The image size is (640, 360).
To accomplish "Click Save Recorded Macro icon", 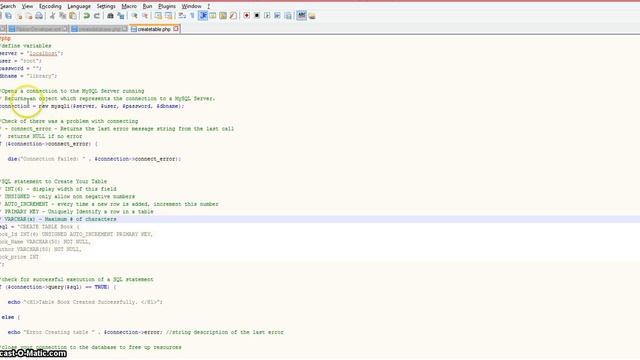I will point(288,16).
